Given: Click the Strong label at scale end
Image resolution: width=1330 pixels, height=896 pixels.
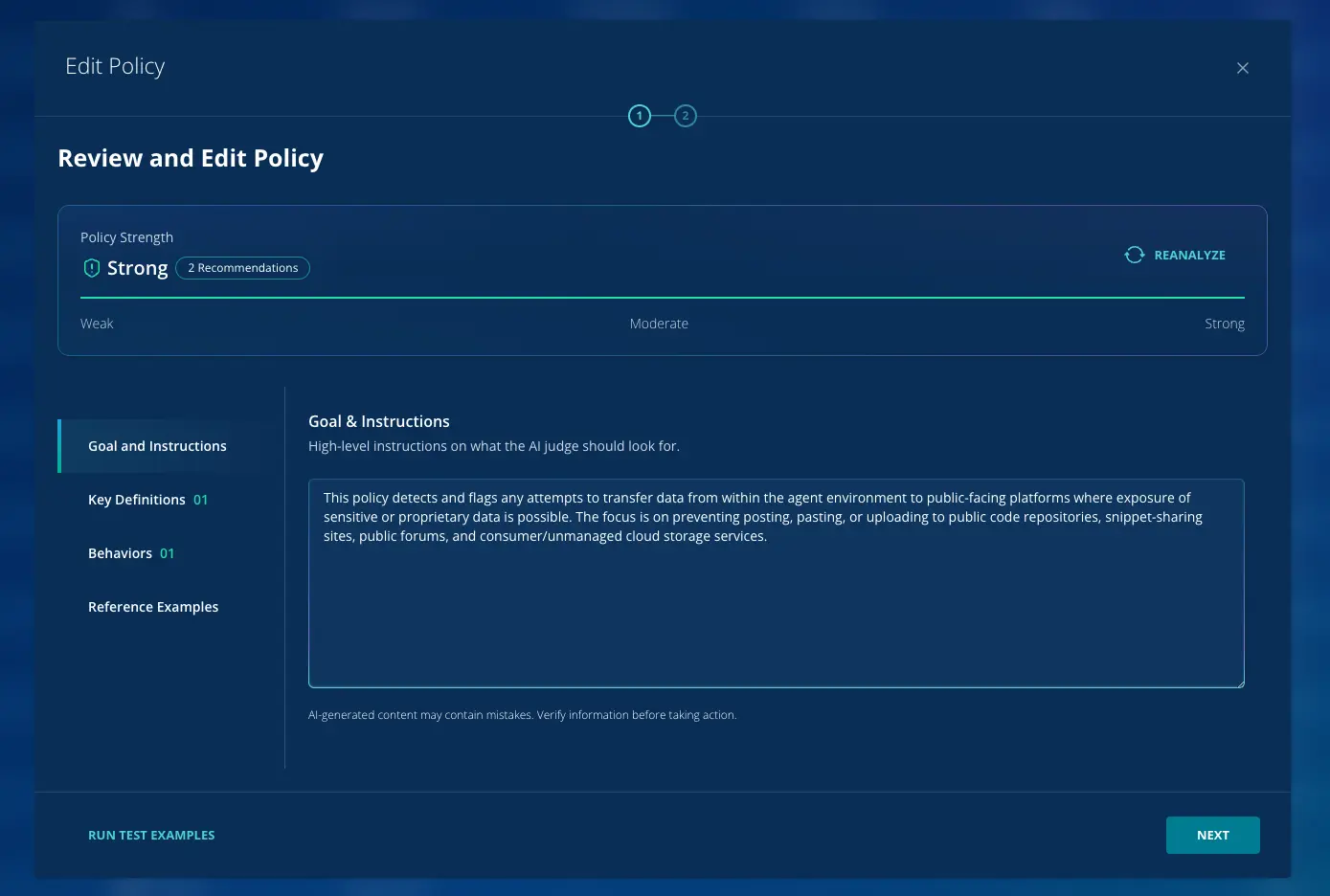Looking at the screenshot, I should pyautogui.click(x=1224, y=324).
